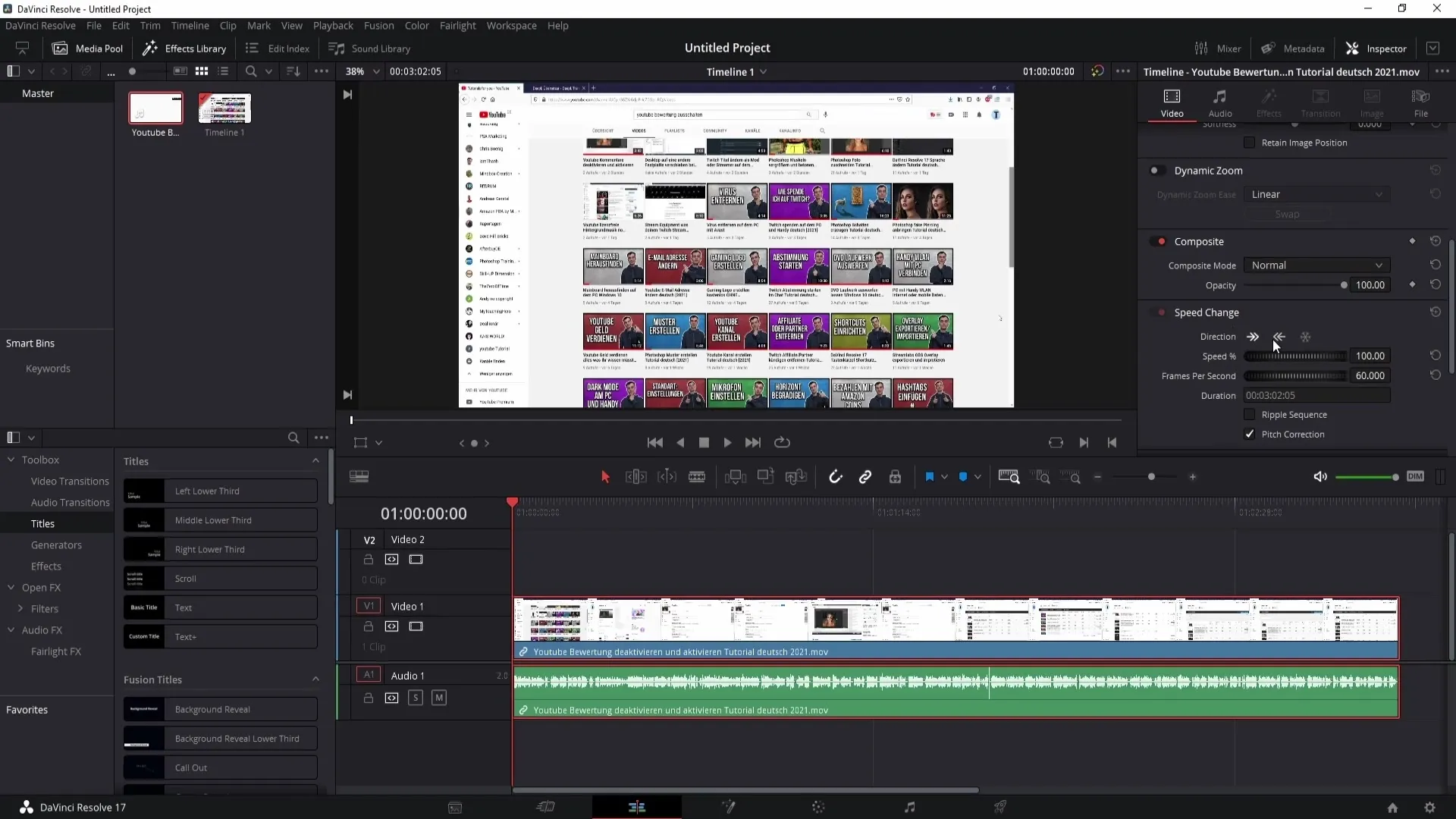Click the Swap button under Dynamic Zoom

(1288, 214)
